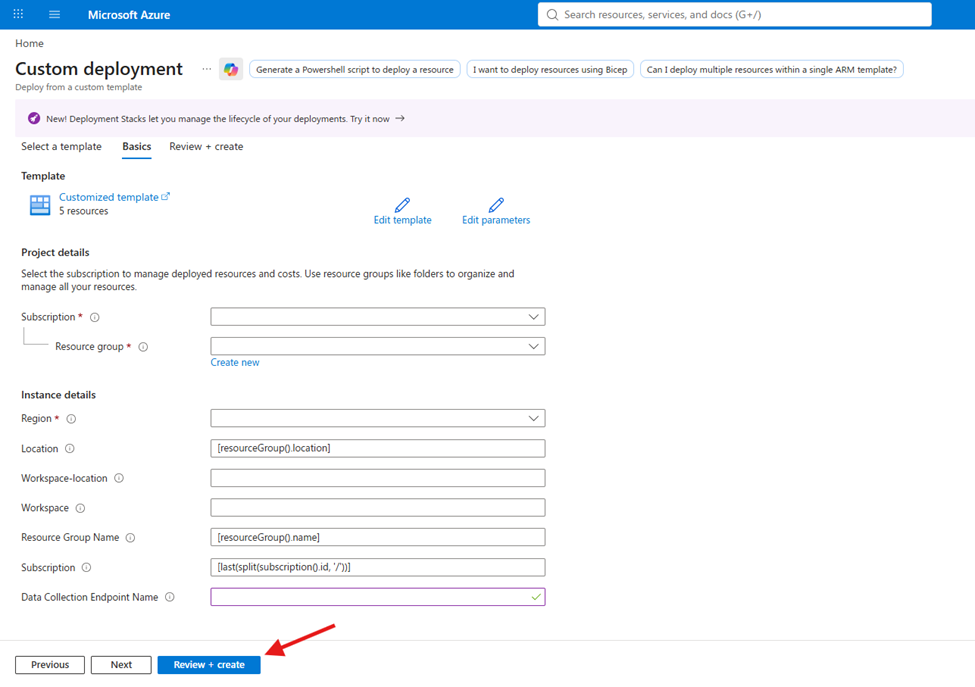Show info tooltip for Resource group
Screen dimensions: 975x687
coord(143,347)
